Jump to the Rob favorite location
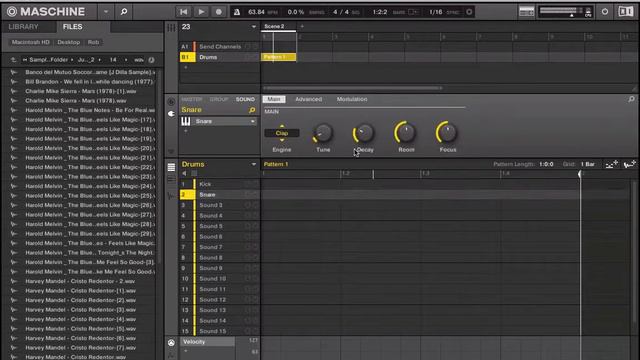The height and width of the screenshot is (360, 640). [93, 42]
